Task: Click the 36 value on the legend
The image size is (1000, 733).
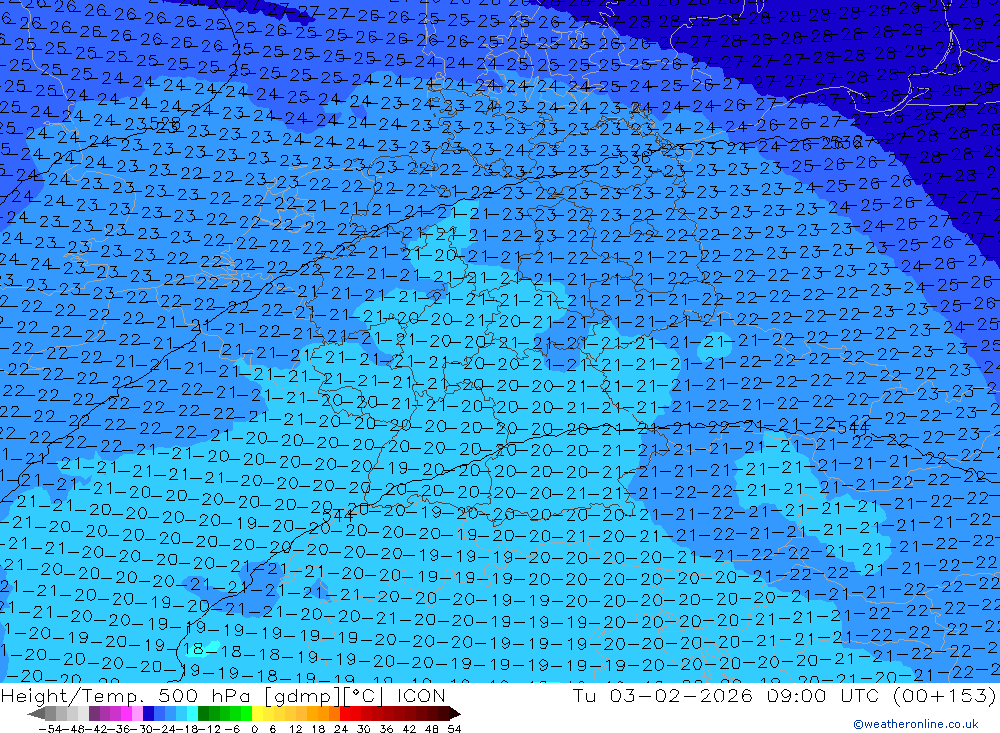Action: click(386, 729)
